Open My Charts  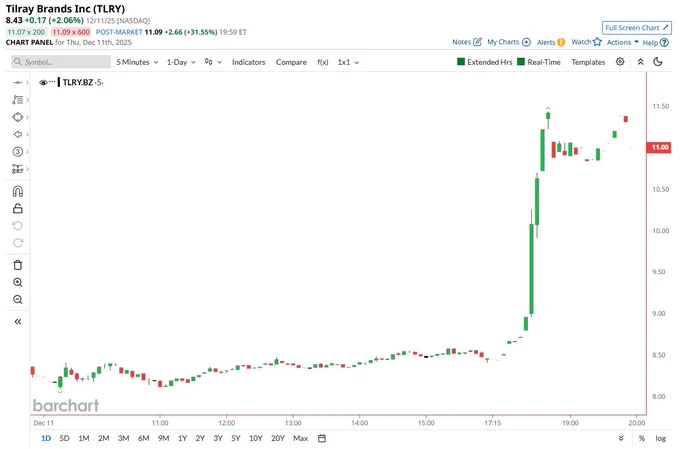[x=509, y=42]
